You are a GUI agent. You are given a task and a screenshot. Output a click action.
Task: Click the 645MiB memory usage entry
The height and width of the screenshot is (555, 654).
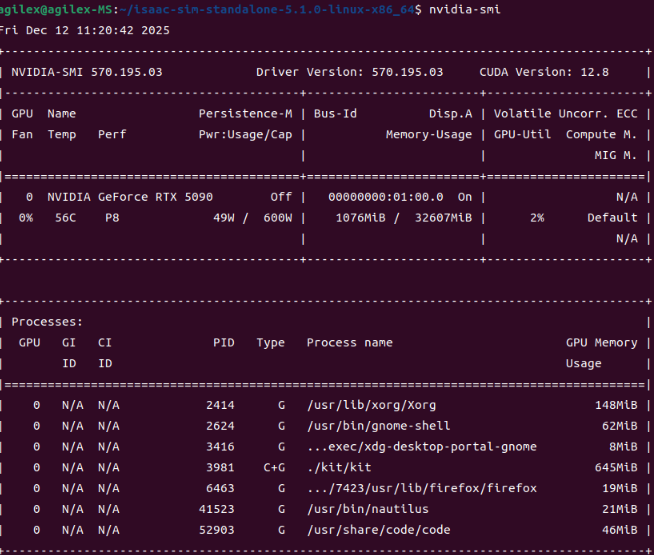click(x=616, y=467)
